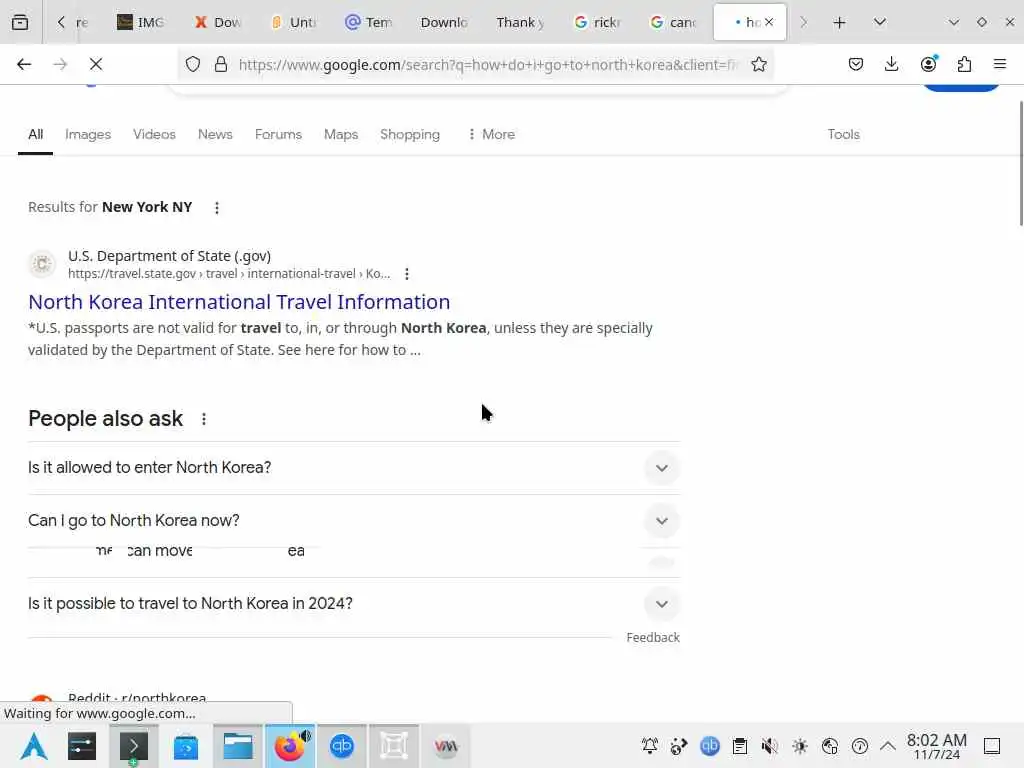The height and width of the screenshot is (768, 1024).
Task: Open the VM application in taskbar
Action: pos(446,746)
